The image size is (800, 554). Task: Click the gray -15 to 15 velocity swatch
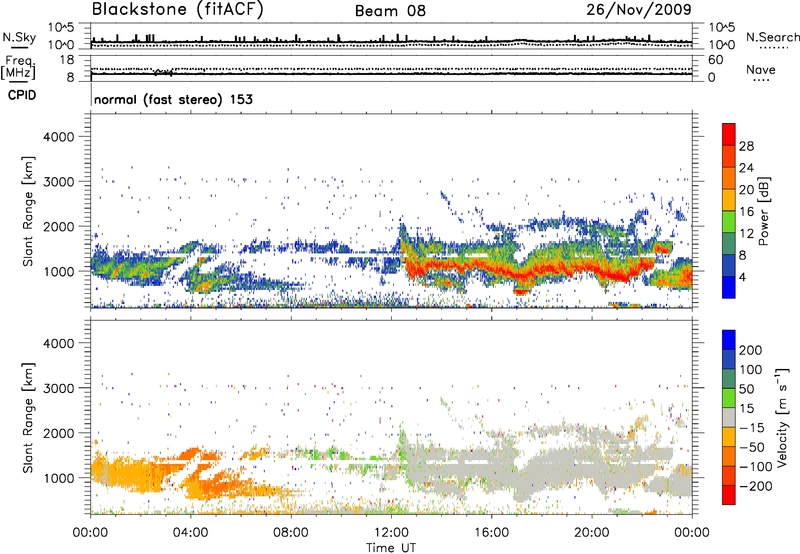tap(729, 417)
